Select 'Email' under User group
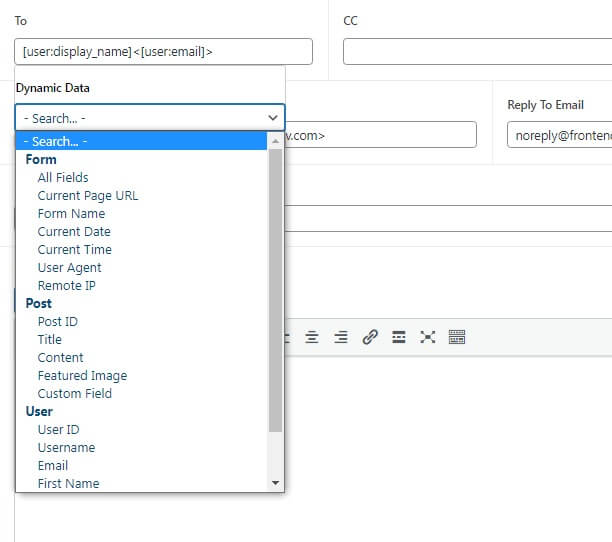Image resolution: width=612 pixels, height=542 pixels. click(x=141, y=466)
